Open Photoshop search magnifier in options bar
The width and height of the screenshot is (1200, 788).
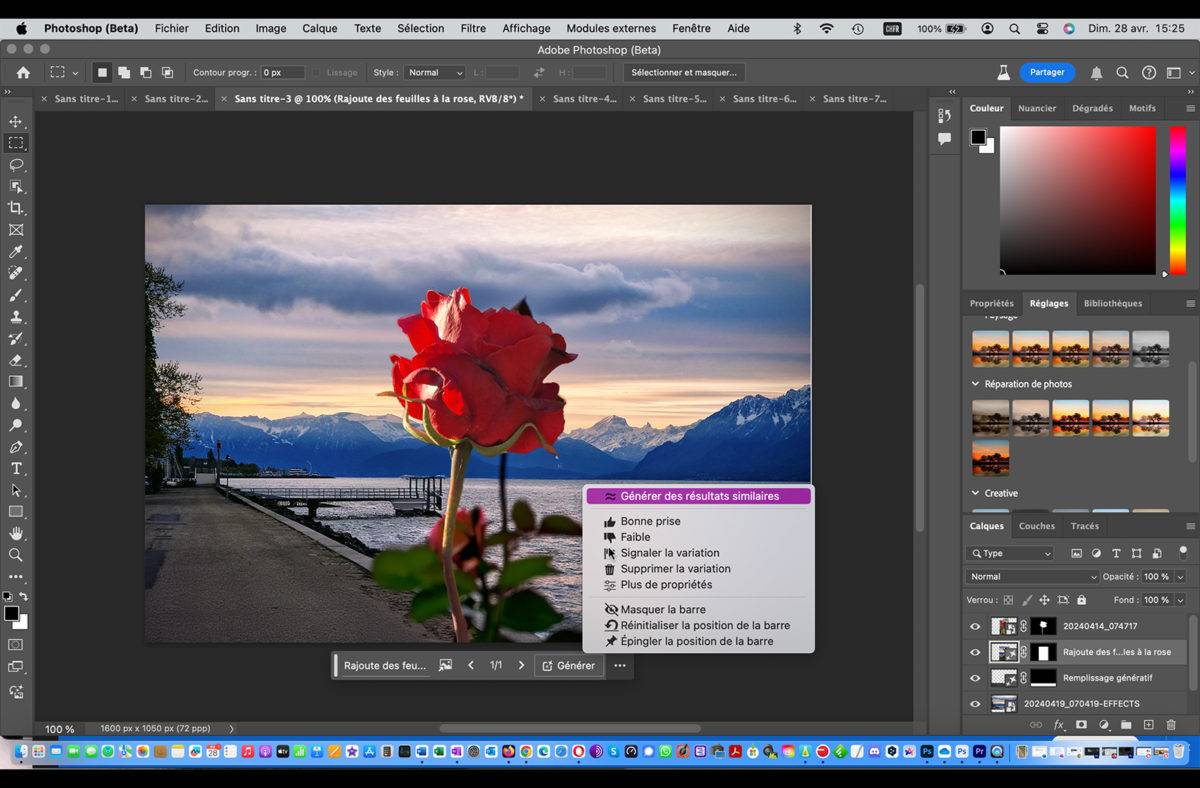[1122, 72]
